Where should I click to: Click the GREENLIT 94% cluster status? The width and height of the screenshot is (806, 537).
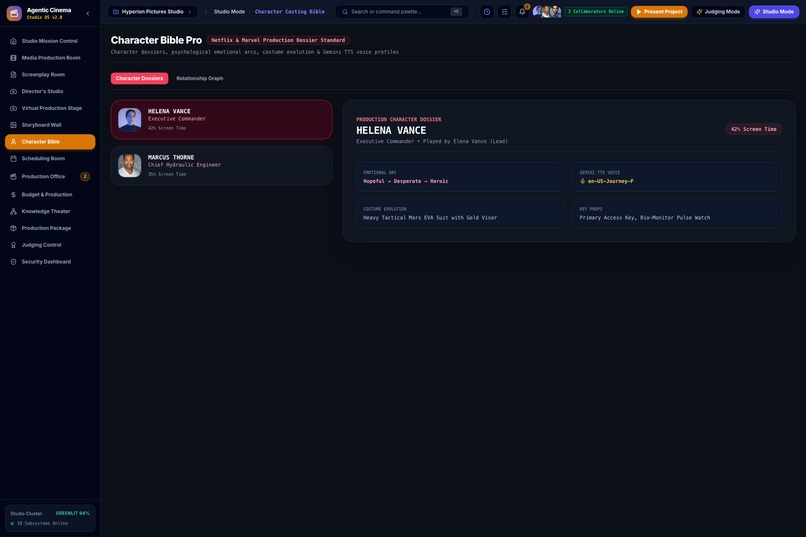coord(72,513)
